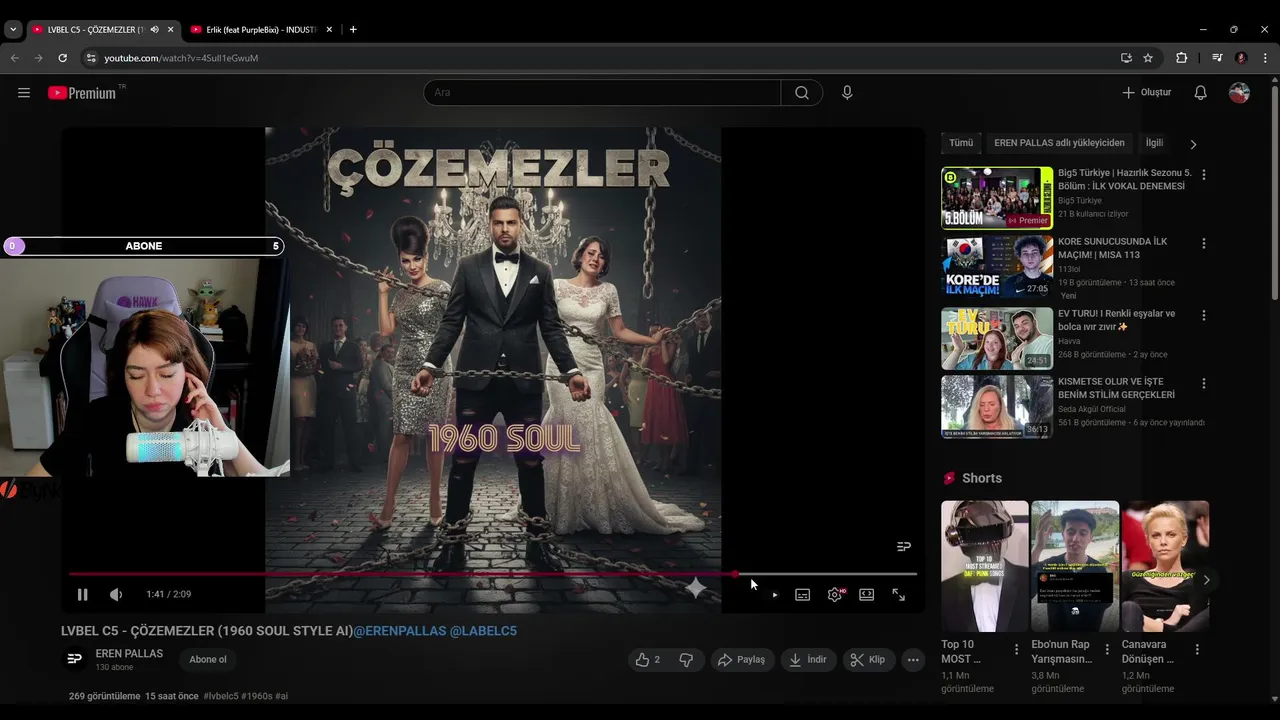Focus the Ara search input field
The width and height of the screenshot is (1280, 720).
(602, 93)
